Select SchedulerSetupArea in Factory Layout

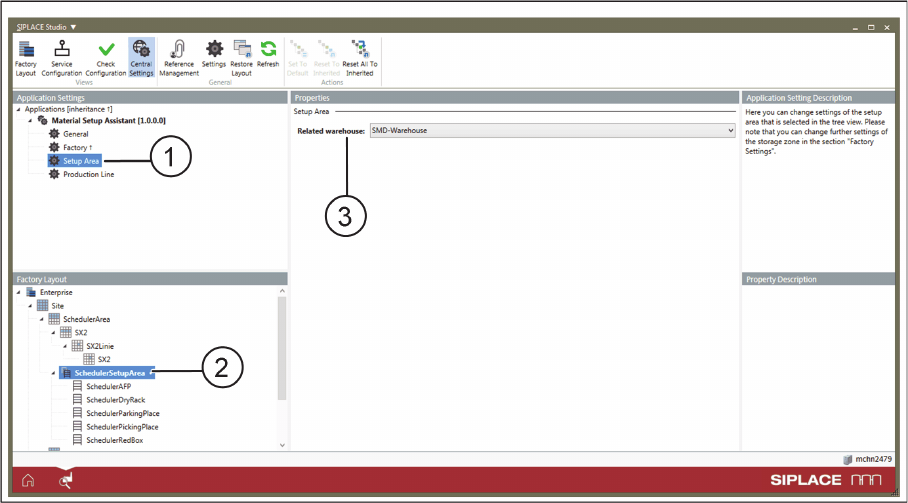[x=109, y=373]
